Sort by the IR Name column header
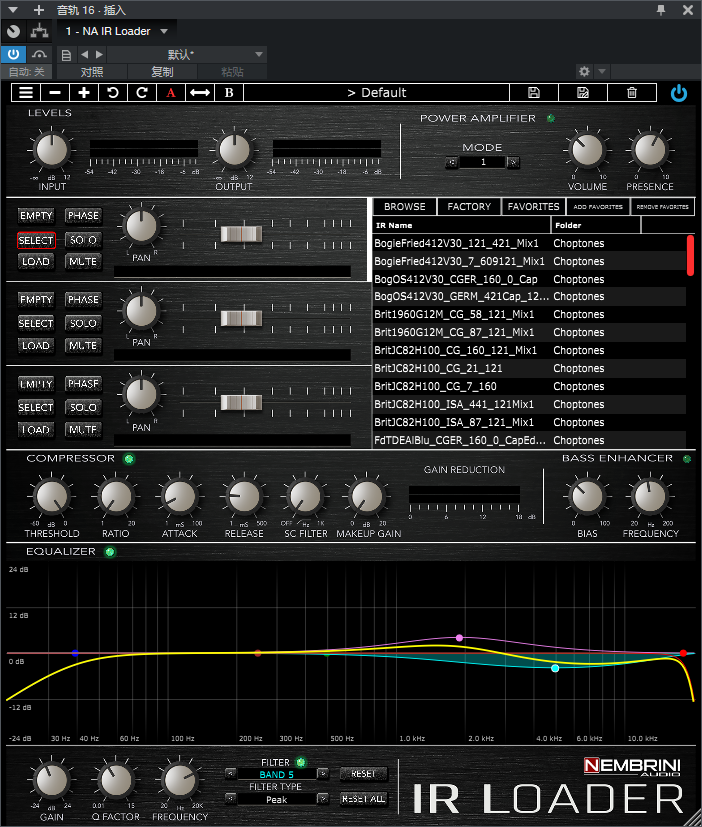This screenshot has width=702, height=827. pos(461,225)
